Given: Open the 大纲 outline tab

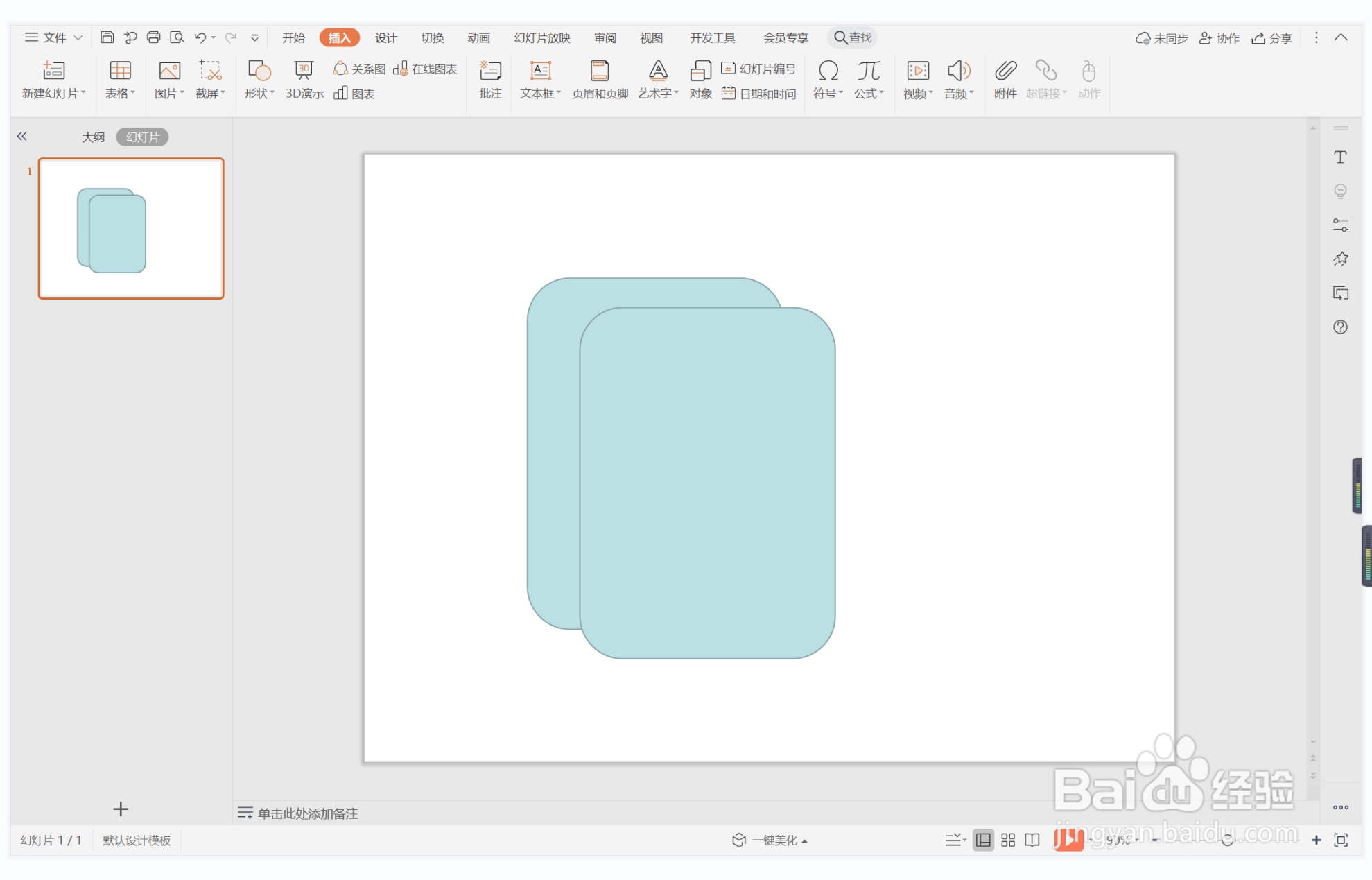Looking at the screenshot, I should coord(93,137).
